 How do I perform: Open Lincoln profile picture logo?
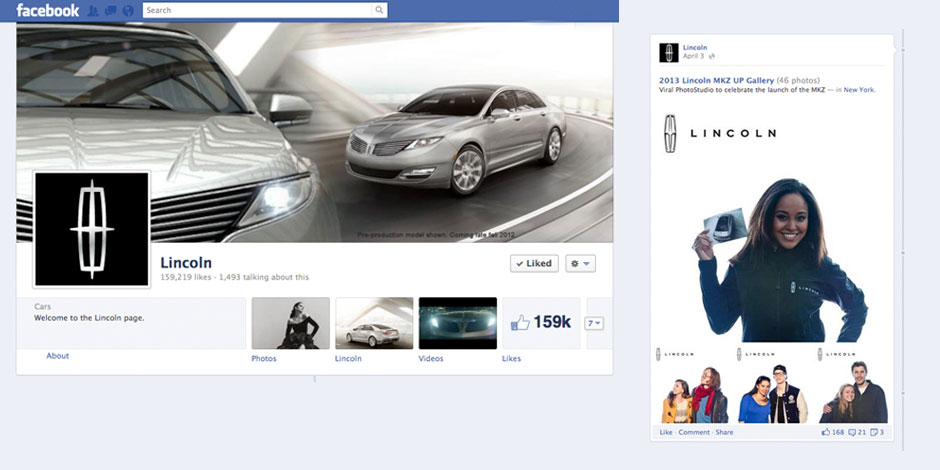[92, 229]
